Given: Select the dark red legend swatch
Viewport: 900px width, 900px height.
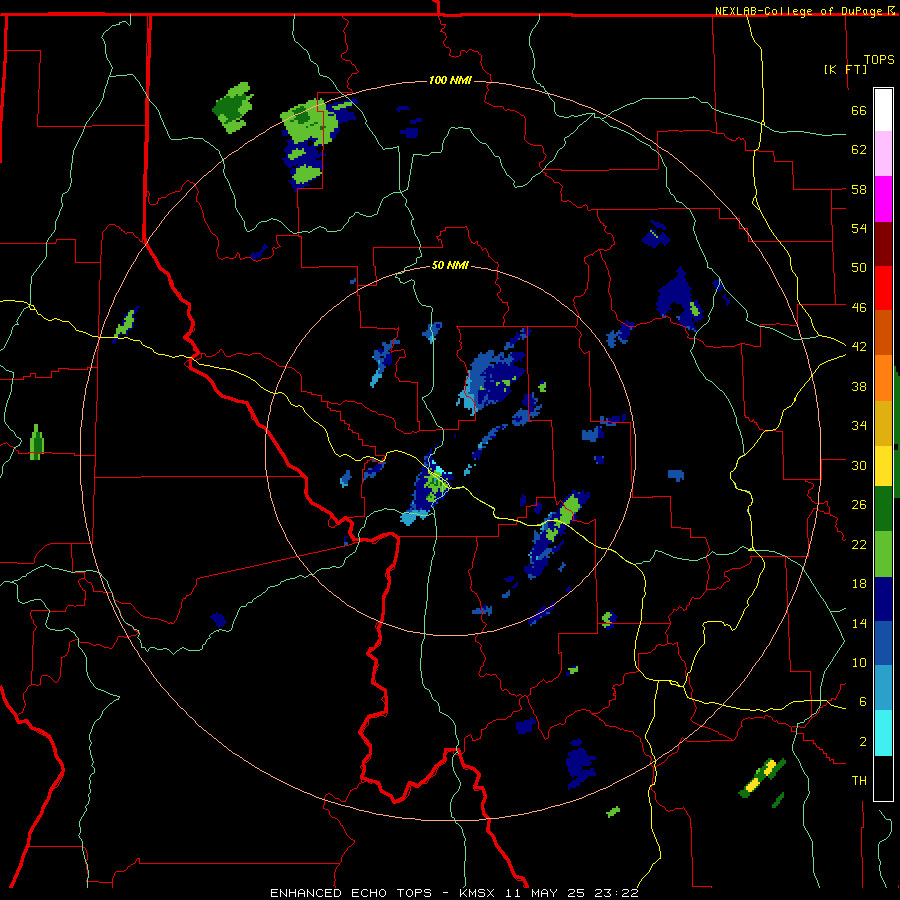Looking at the screenshot, I should (x=883, y=243).
